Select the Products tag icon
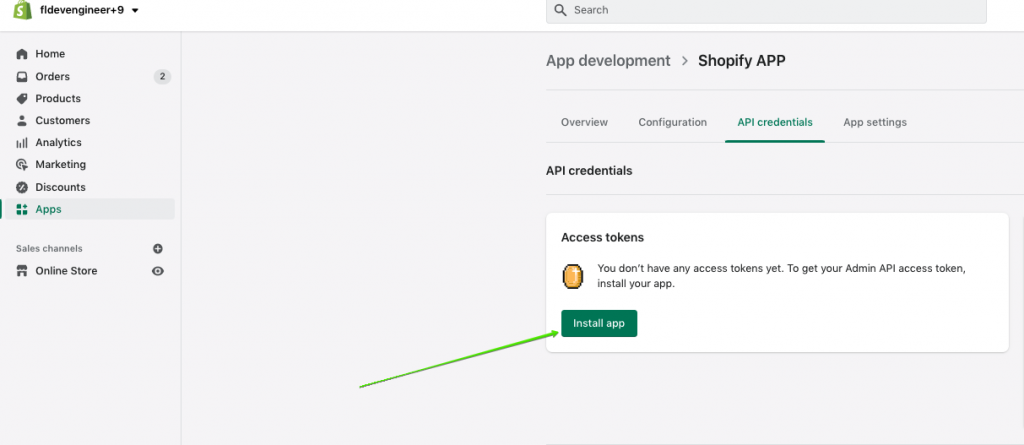Screen dimensions: 1024x445 (x=22, y=99)
